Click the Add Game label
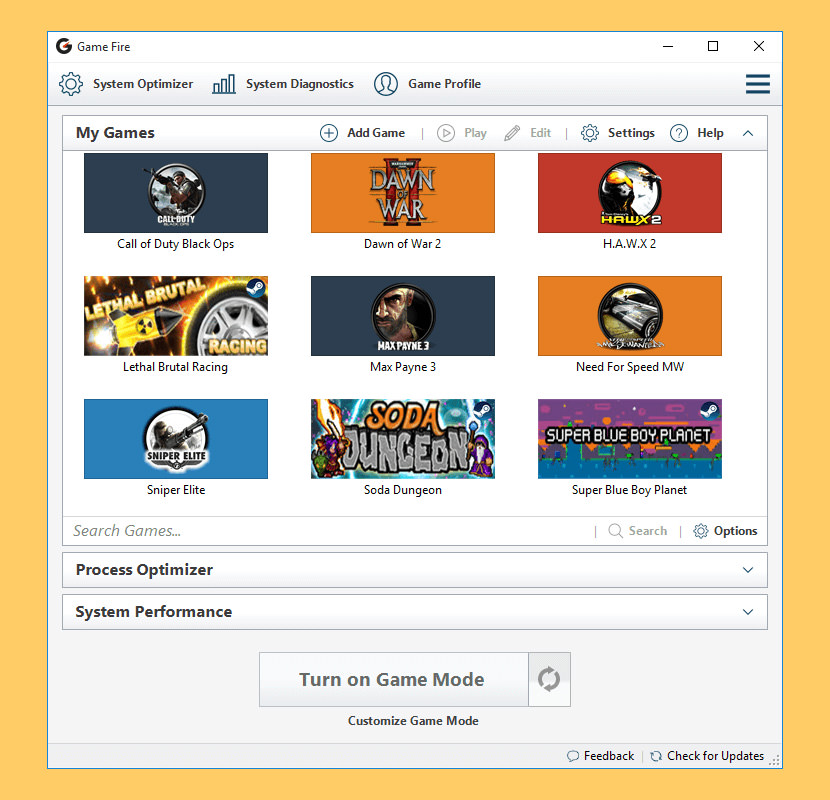The width and height of the screenshot is (830, 800). coord(376,133)
